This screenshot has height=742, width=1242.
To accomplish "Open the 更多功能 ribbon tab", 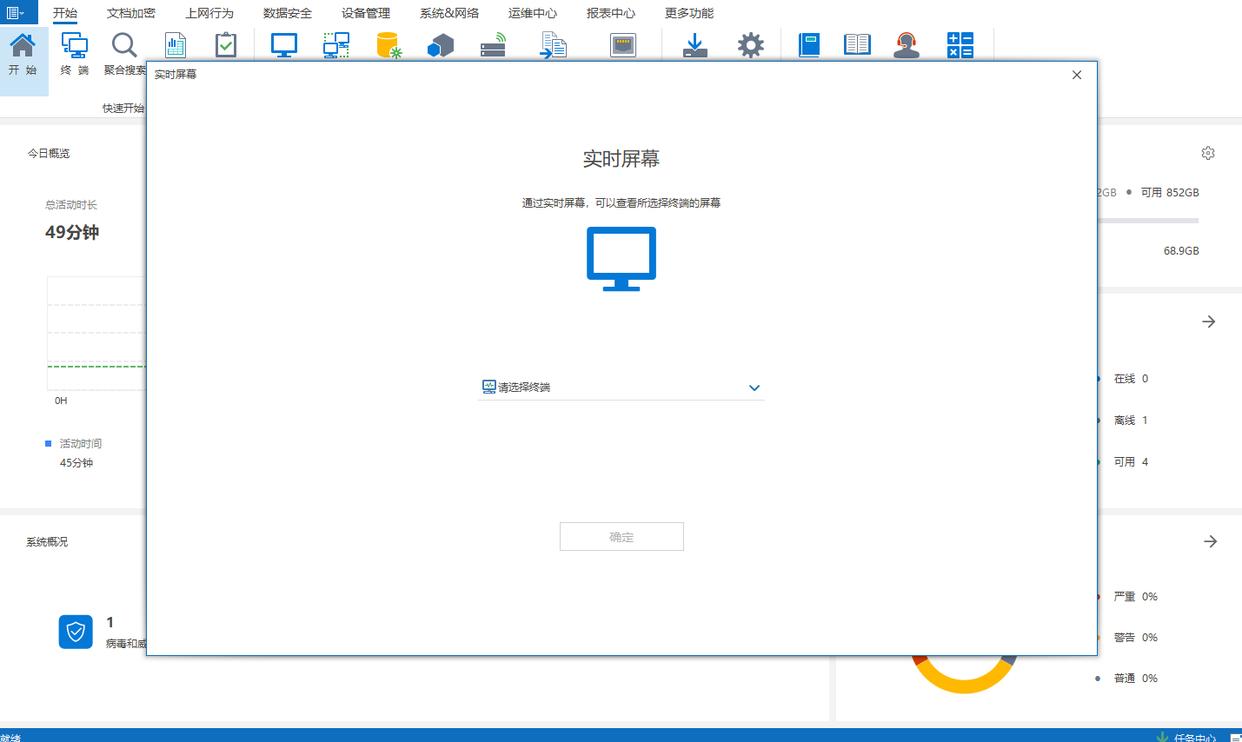I will tap(690, 13).
